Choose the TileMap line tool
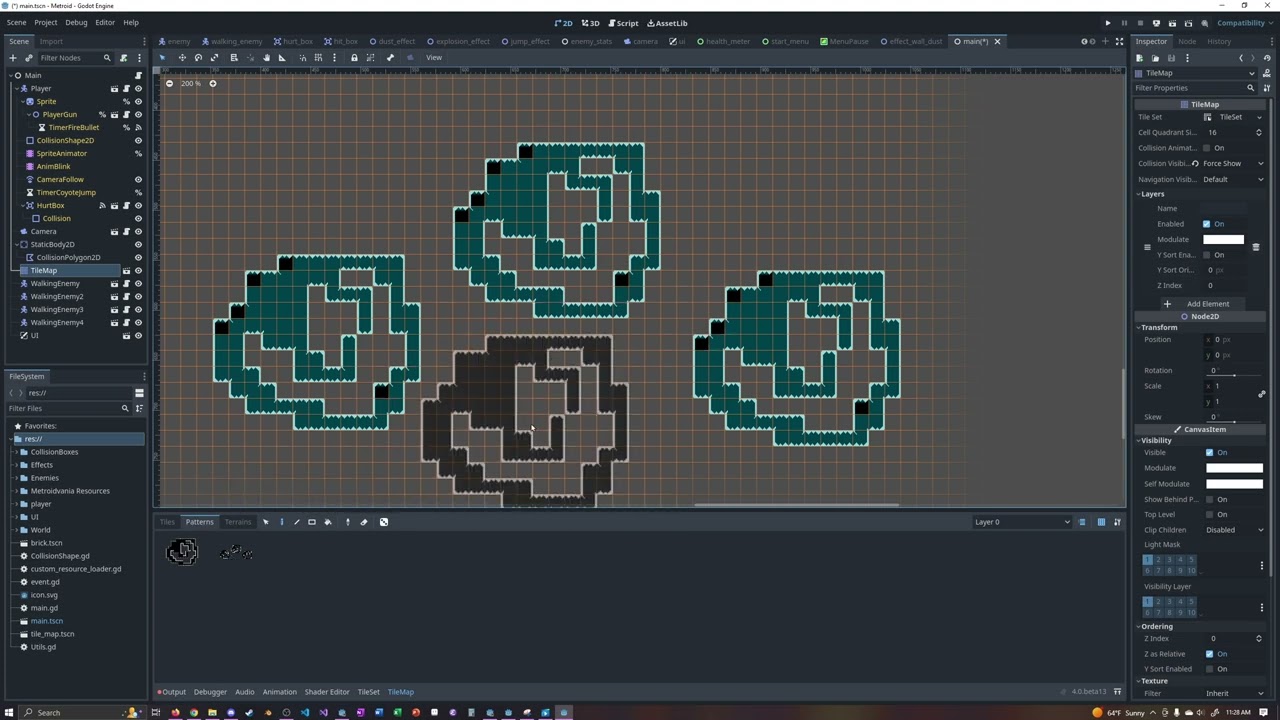This screenshot has width=1280, height=720. pos(296,522)
